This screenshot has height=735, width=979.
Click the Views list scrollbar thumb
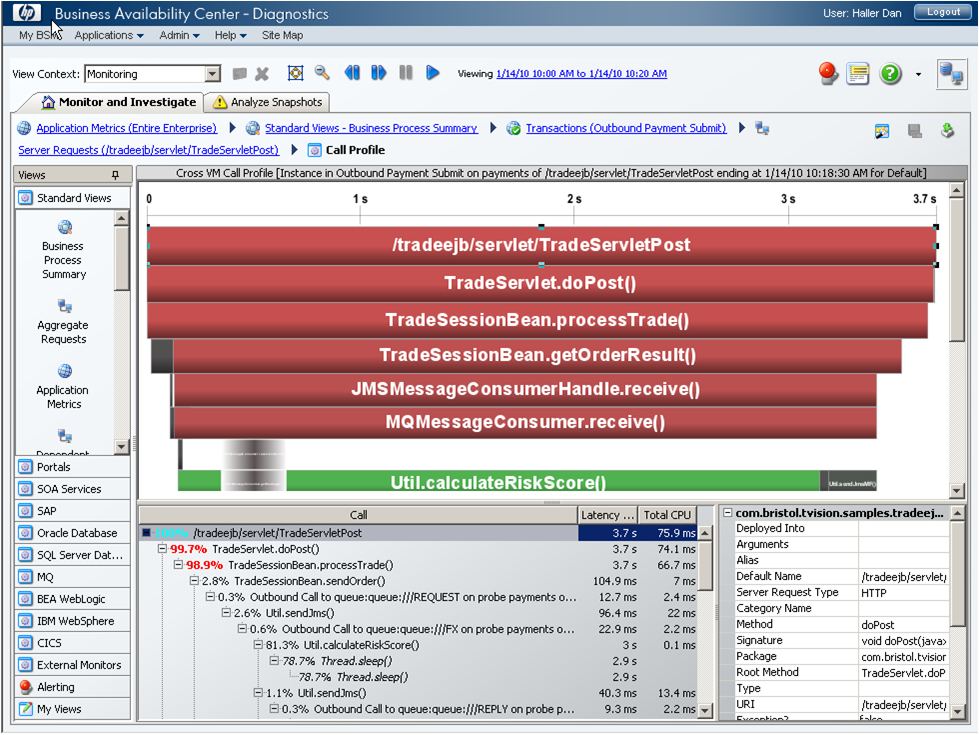tap(122, 259)
